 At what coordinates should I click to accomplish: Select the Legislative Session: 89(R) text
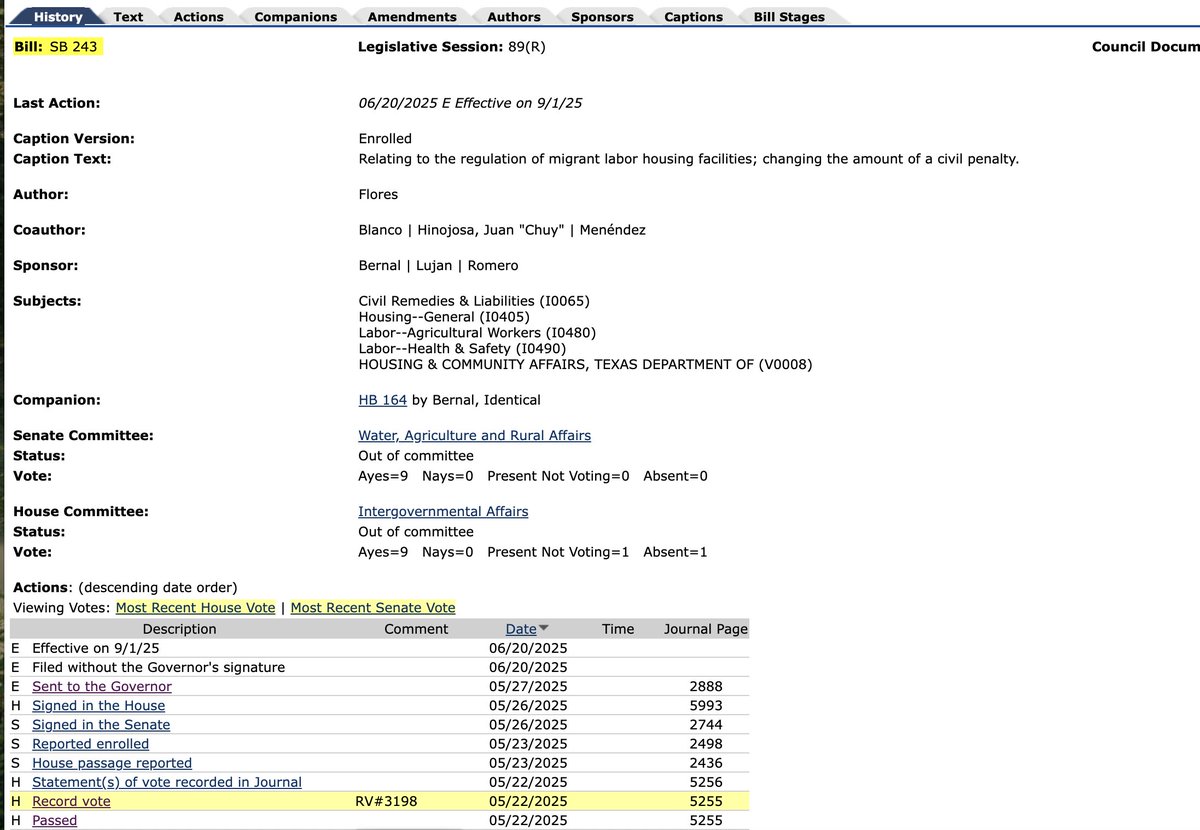coord(452,47)
